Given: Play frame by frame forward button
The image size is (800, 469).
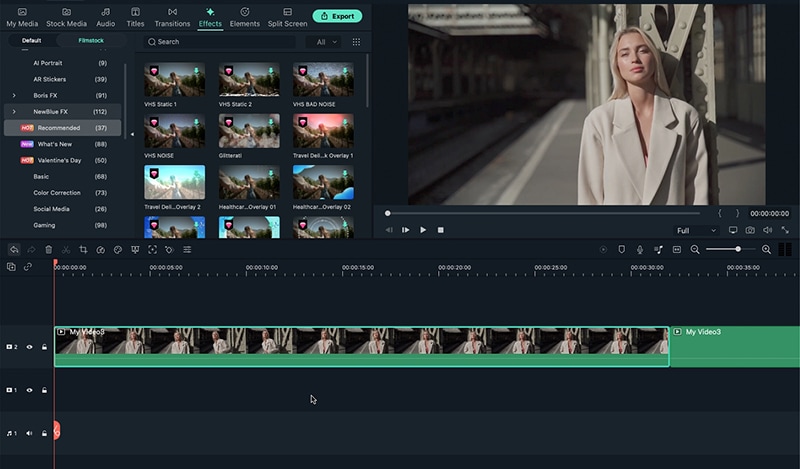Looking at the screenshot, I should [x=406, y=230].
